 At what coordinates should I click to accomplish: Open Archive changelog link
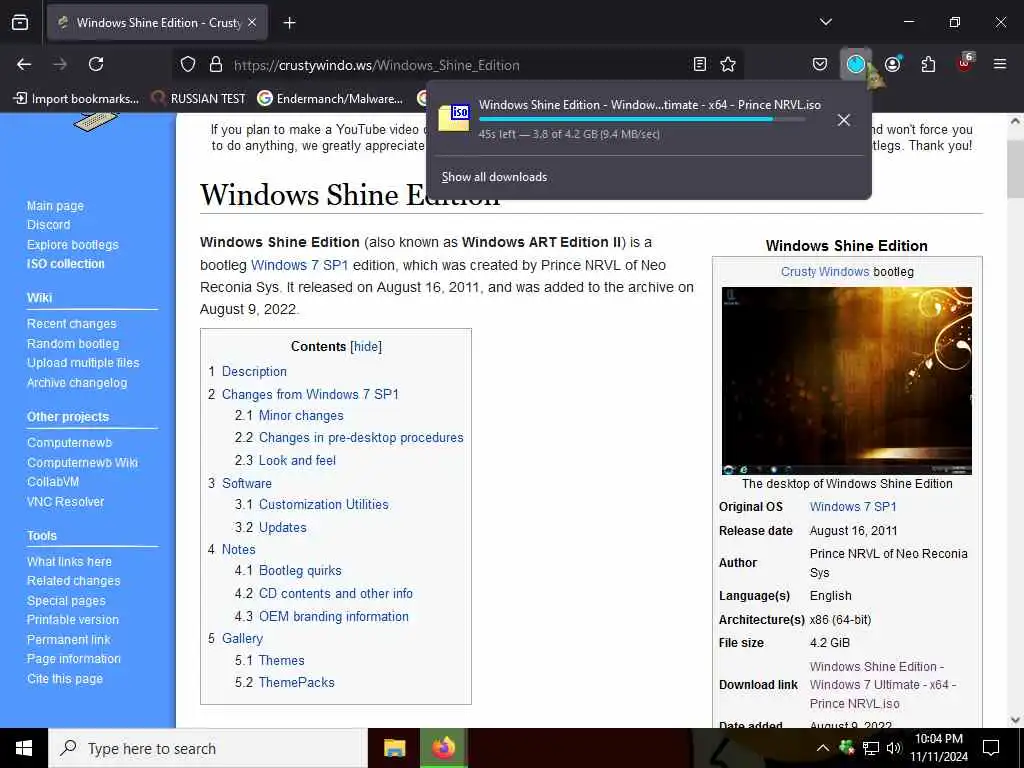tap(77, 383)
